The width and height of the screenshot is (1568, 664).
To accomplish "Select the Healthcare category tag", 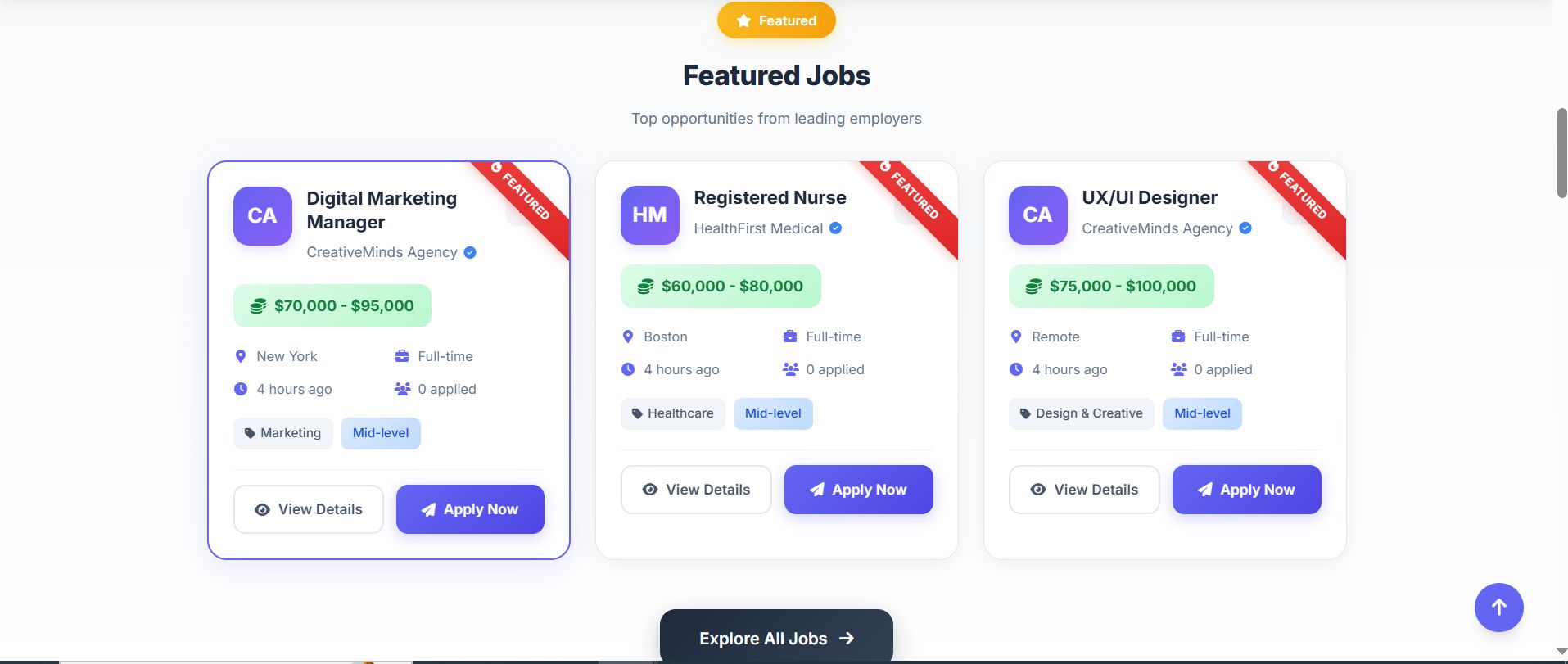I will [672, 413].
